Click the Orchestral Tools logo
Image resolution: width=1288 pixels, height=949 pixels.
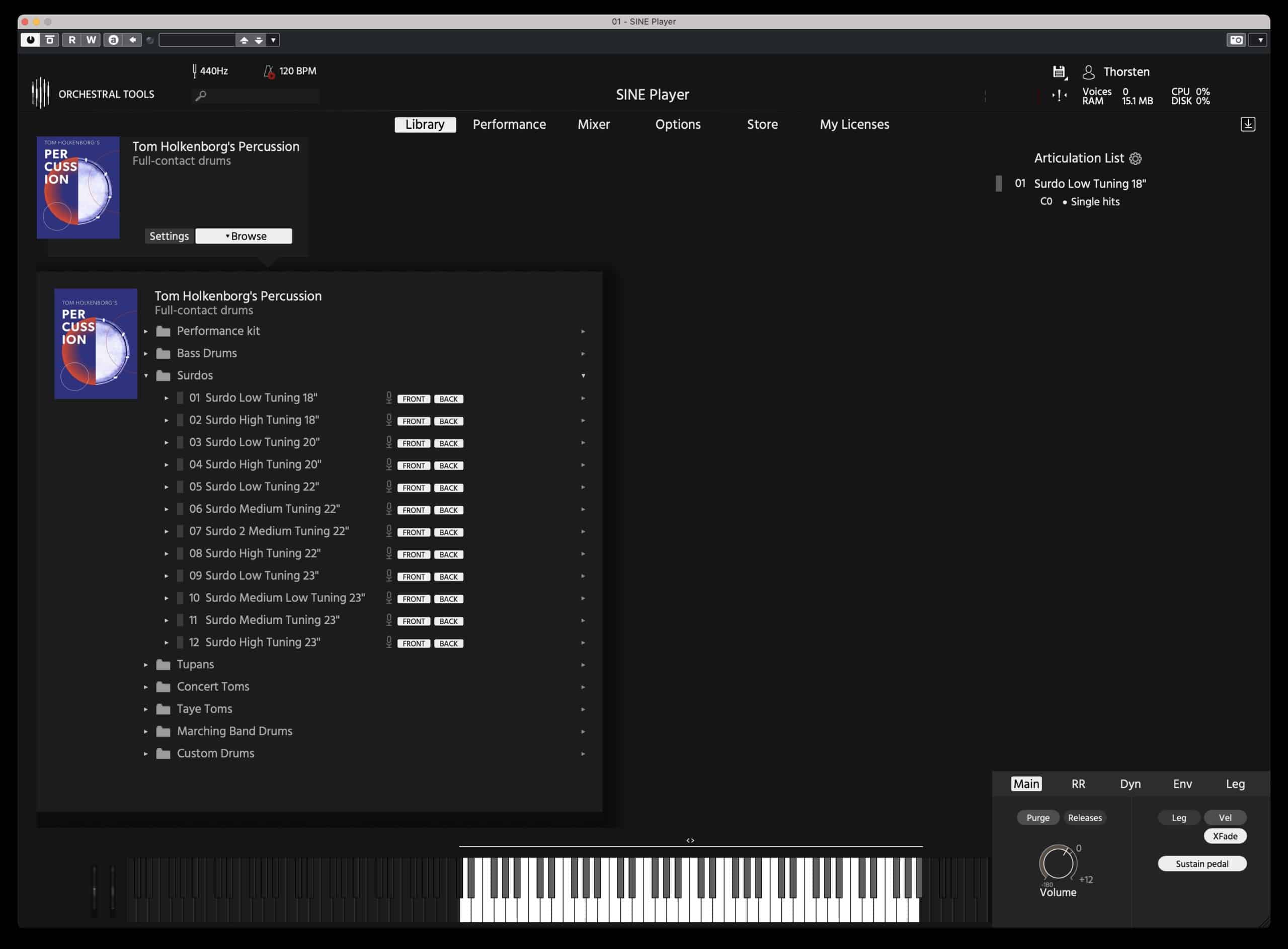[x=40, y=93]
